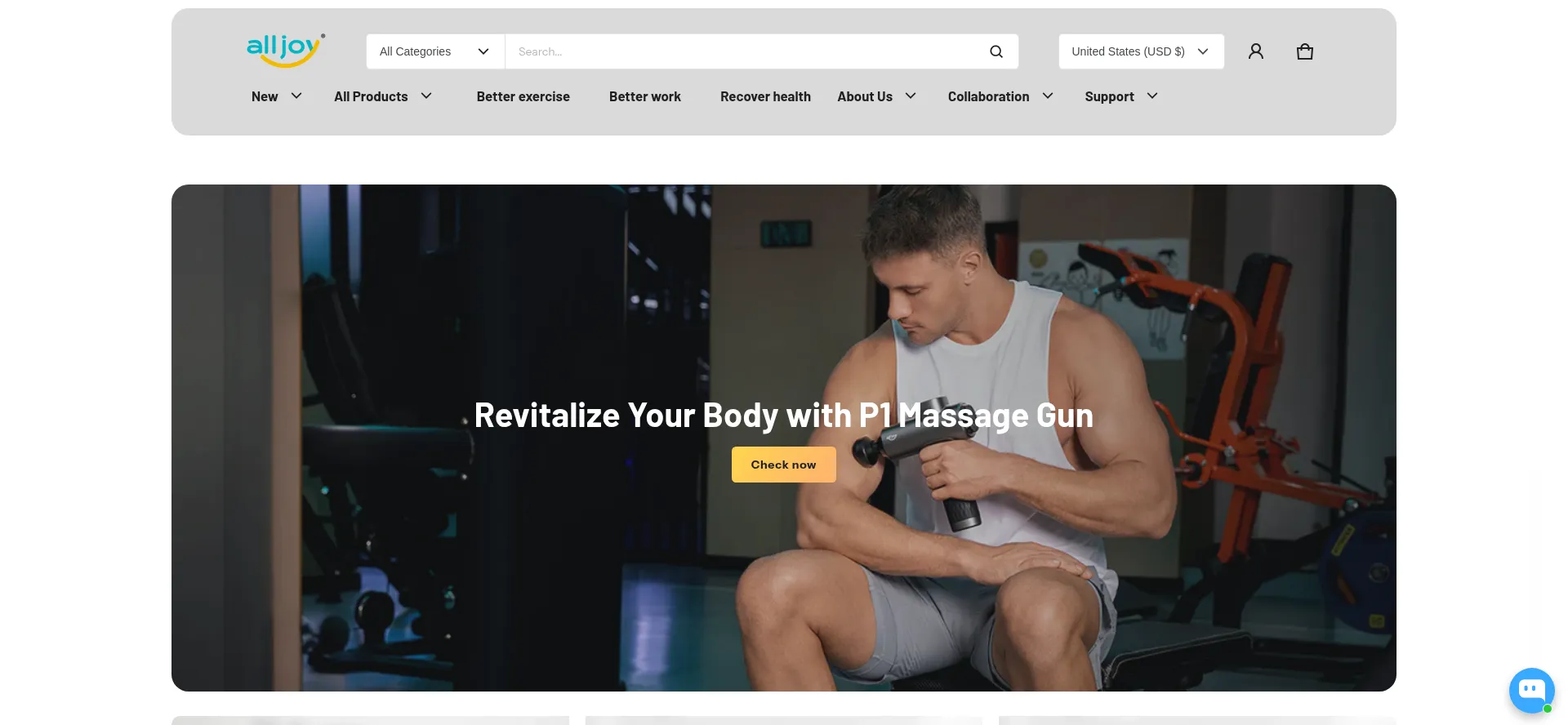Screen dimensions: 1568x725
Task: Expand the Collaboration menu
Action: (x=988, y=96)
